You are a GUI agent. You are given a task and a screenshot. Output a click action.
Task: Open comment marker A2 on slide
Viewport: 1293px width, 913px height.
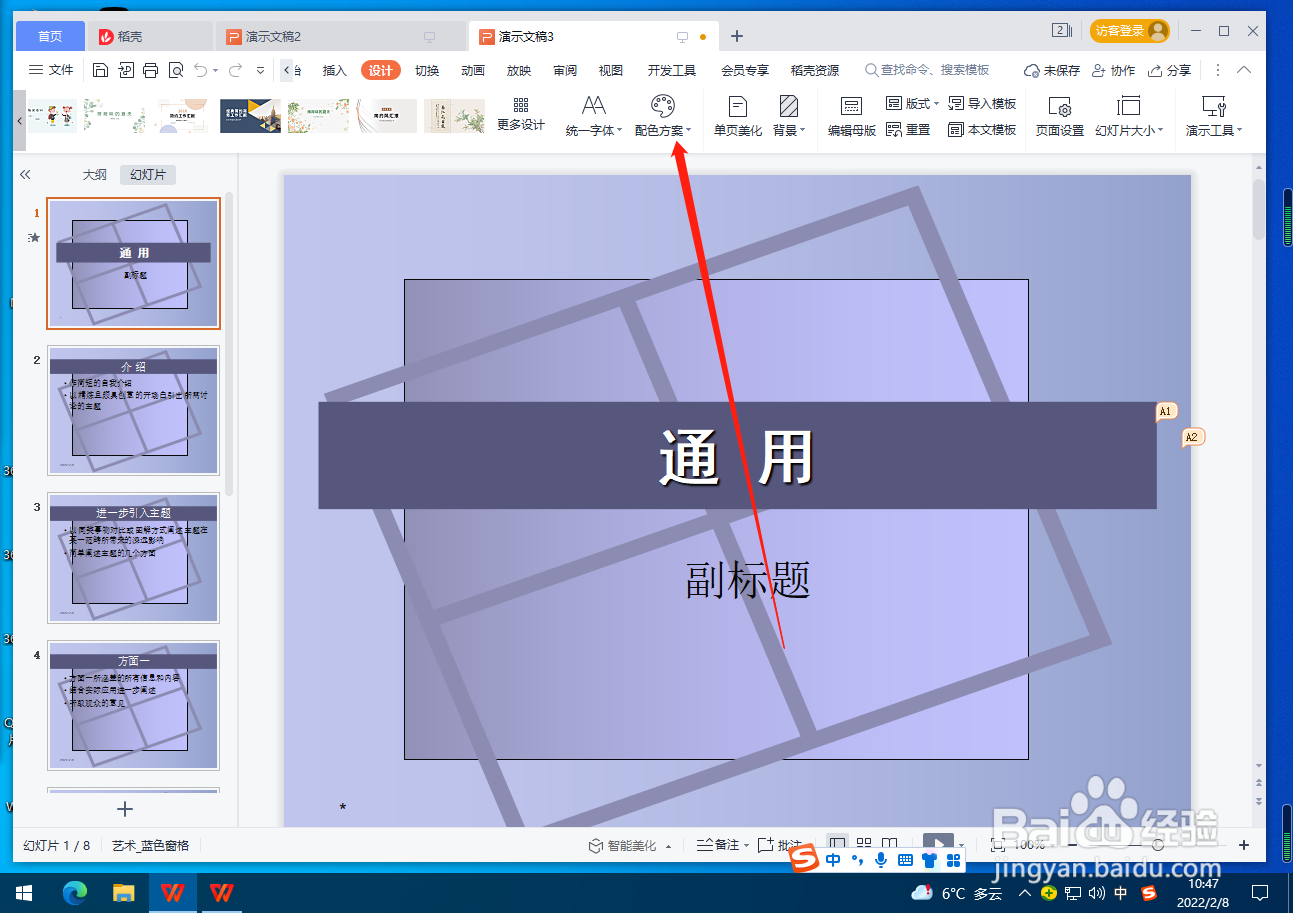[1192, 438]
